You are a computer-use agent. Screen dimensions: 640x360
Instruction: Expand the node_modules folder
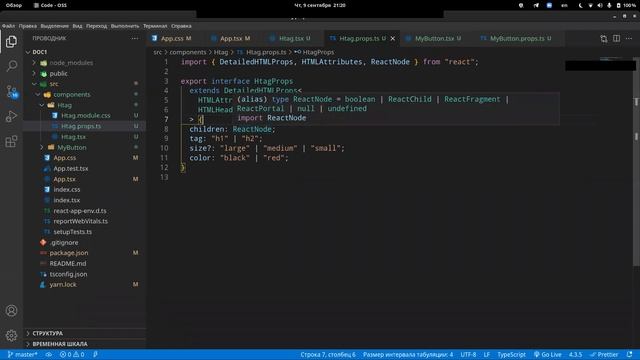[71, 63]
